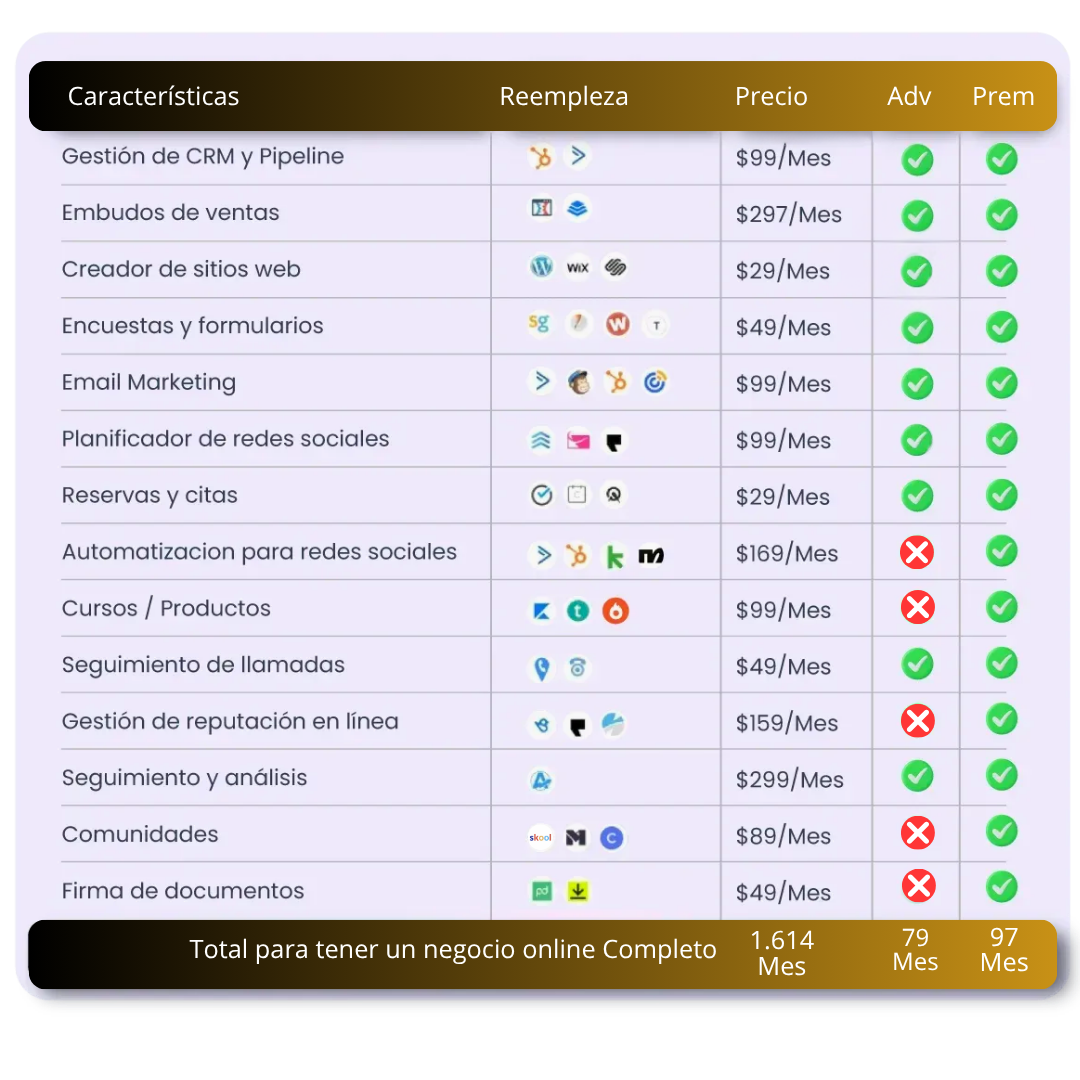Select the Características column header
The width and height of the screenshot is (1080, 1080).
pyautogui.click(x=153, y=96)
